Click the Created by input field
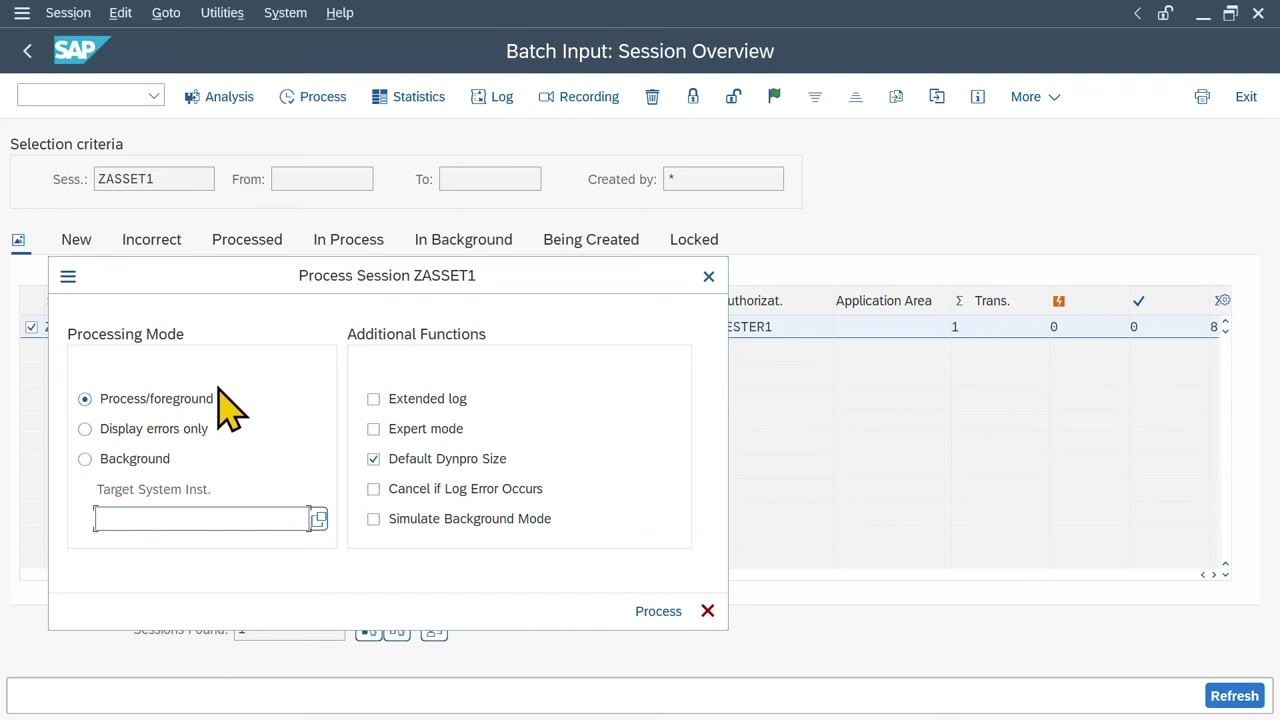 click(723, 179)
